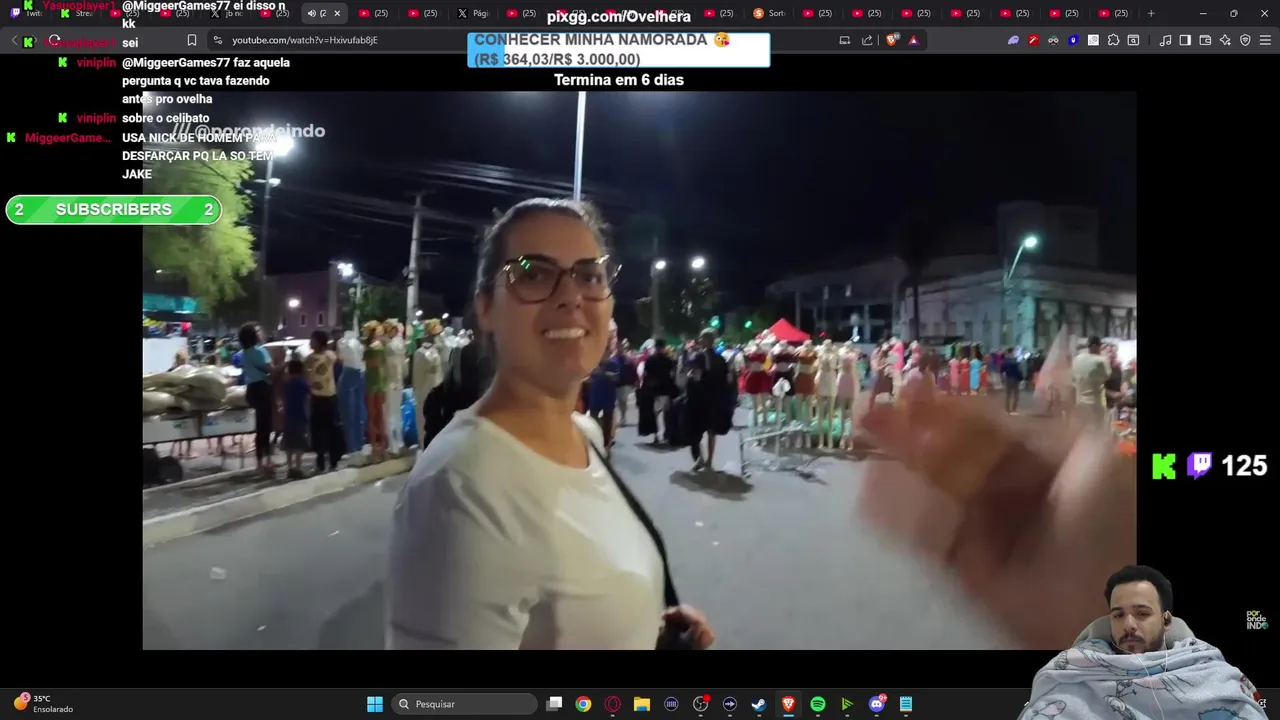Open Discord from the taskbar

pos(877,704)
